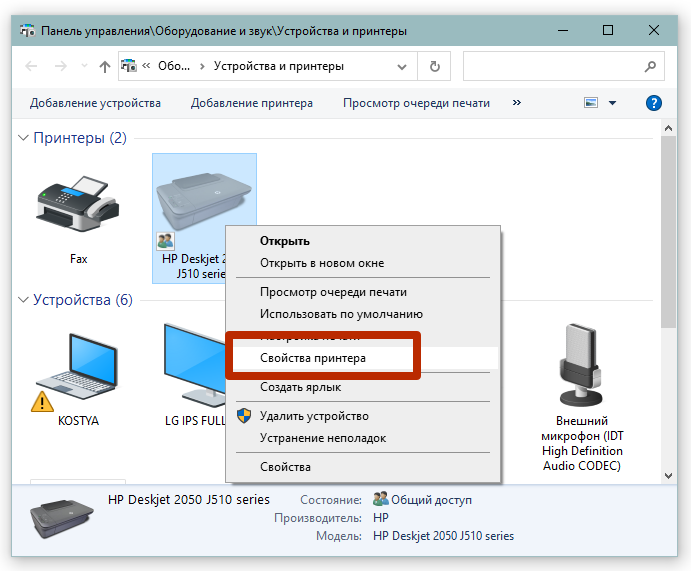Choose Свойства at menu bottom

point(285,467)
